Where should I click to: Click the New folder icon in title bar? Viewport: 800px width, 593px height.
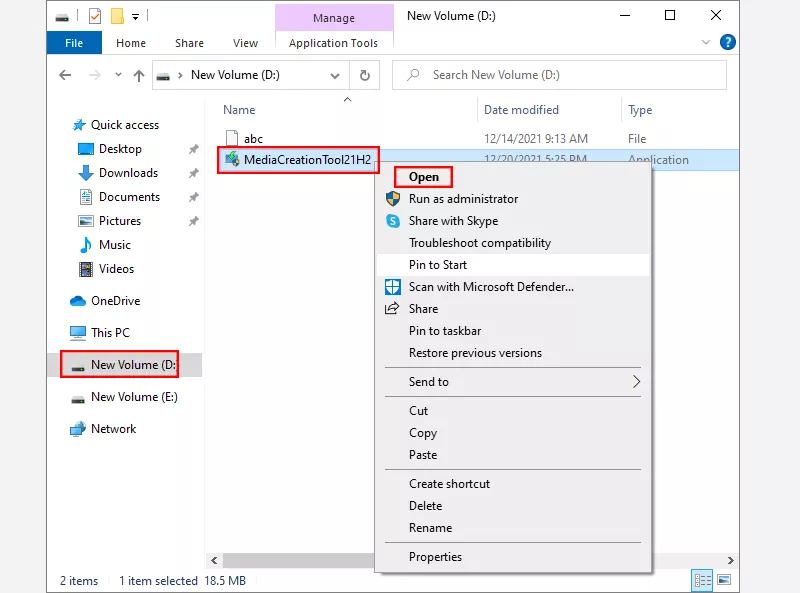(x=117, y=16)
